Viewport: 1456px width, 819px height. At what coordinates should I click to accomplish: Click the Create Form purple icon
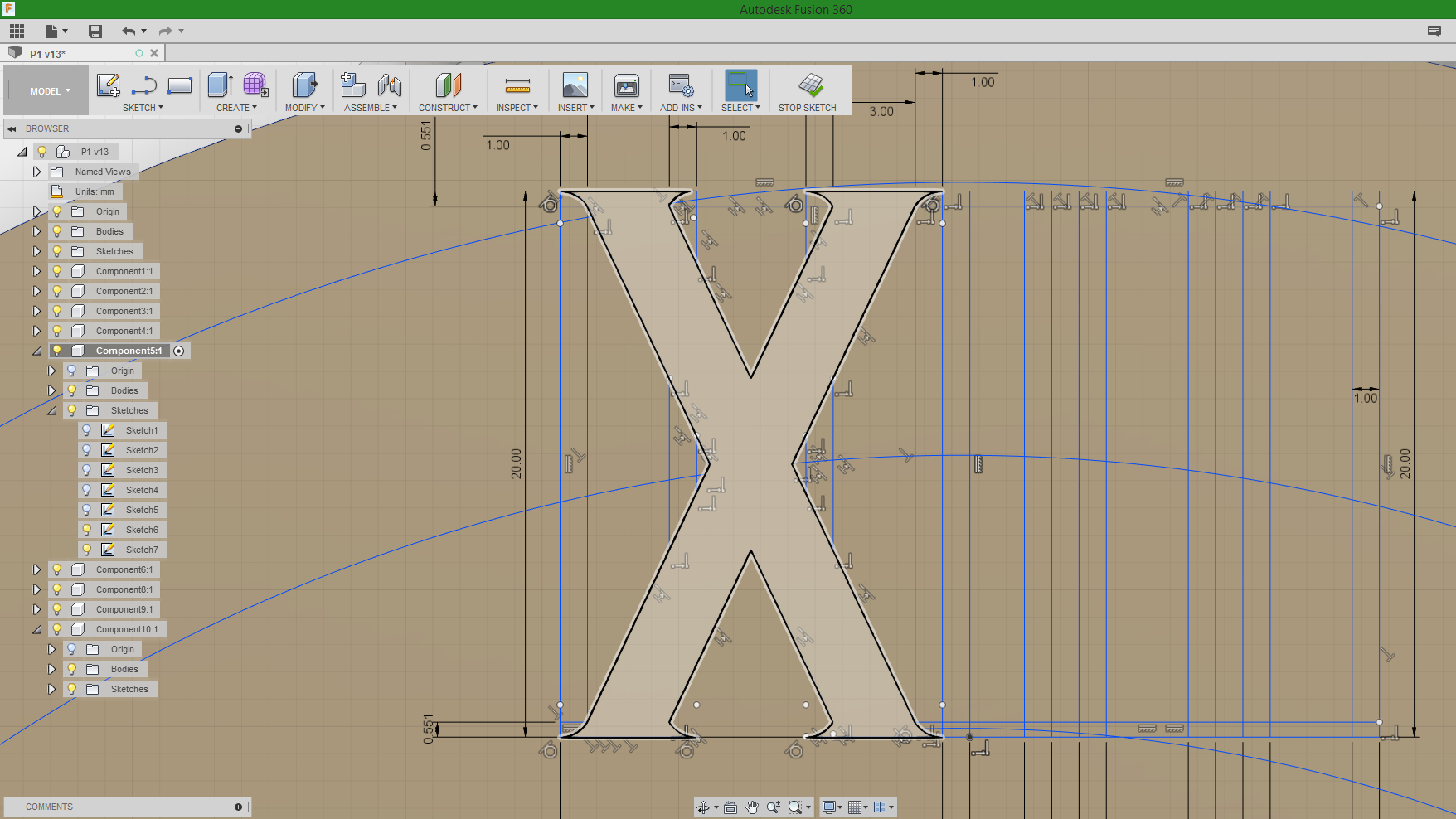tap(255, 85)
